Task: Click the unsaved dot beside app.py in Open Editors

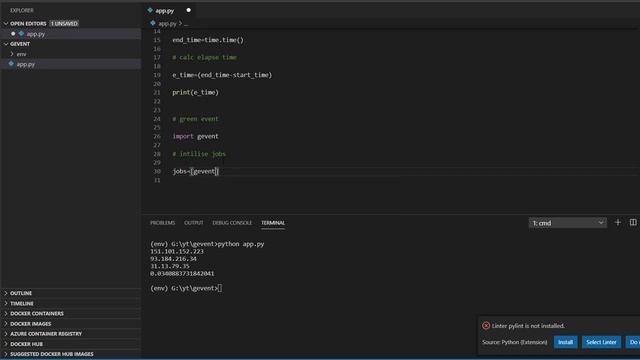Action: coord(13,34)
